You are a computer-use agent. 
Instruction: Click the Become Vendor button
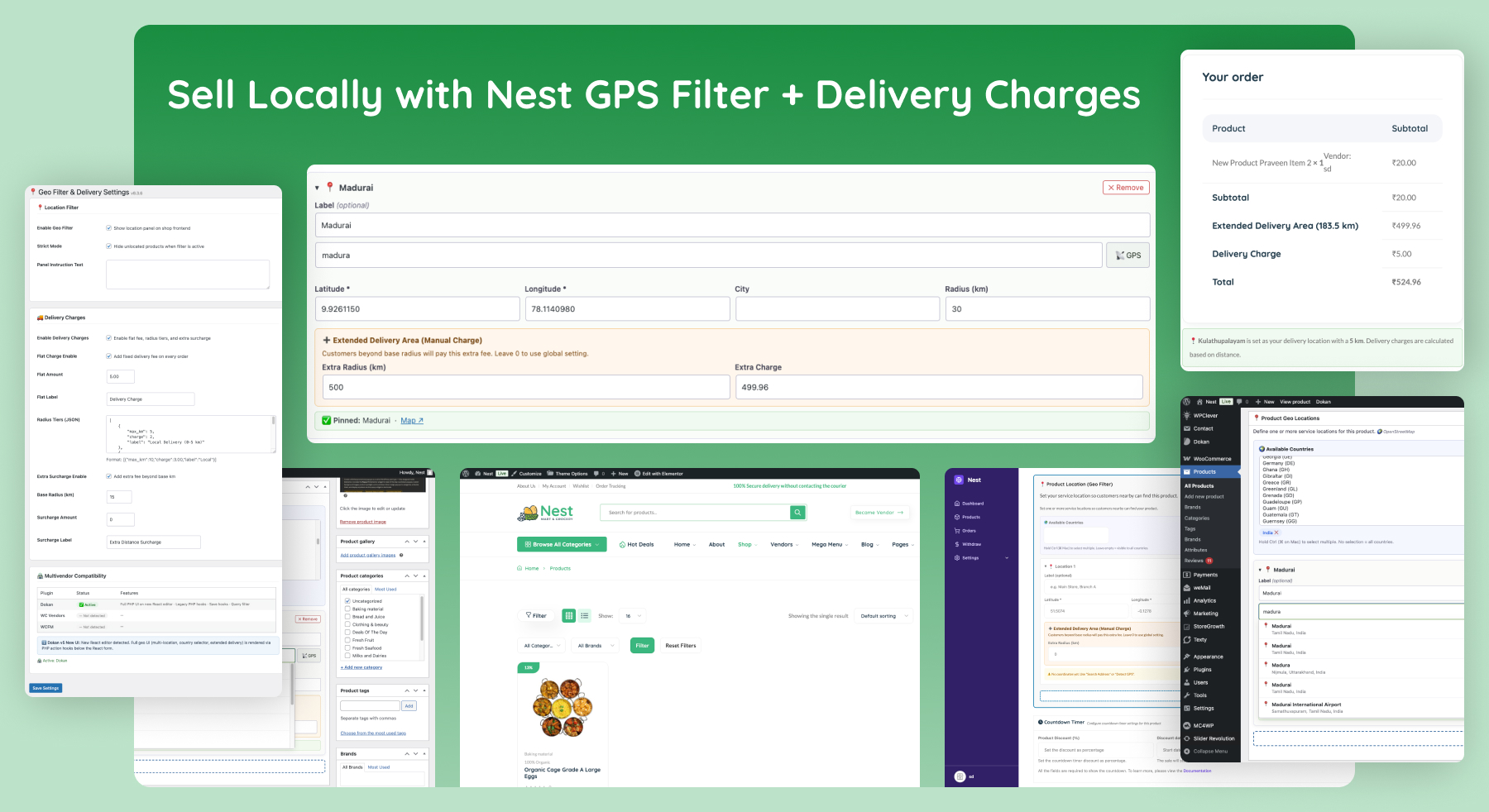point(879,513)
